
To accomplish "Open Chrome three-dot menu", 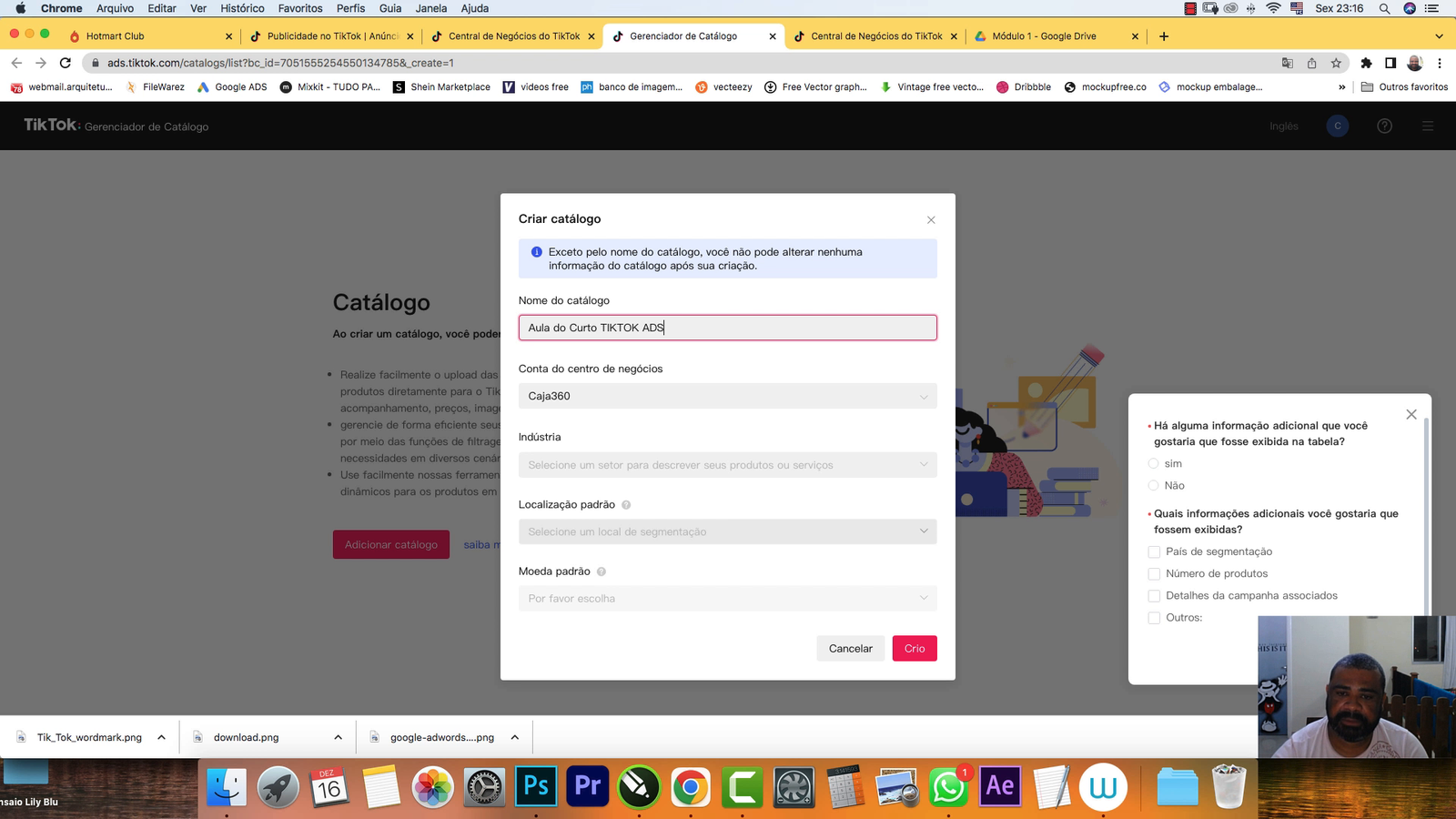I will (1440, 63).
